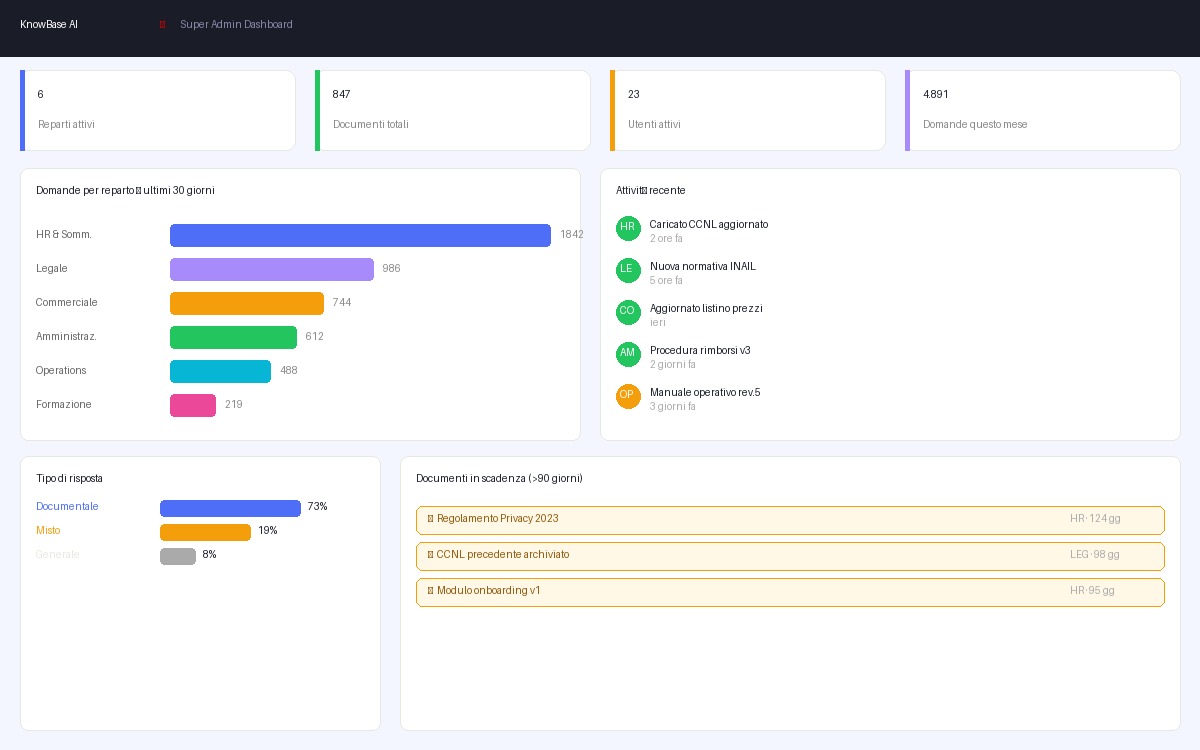Viewport: 1200px width, 750px height.
Task: Open the Super Admin Dashboard menu item
Action: point(236,24)
